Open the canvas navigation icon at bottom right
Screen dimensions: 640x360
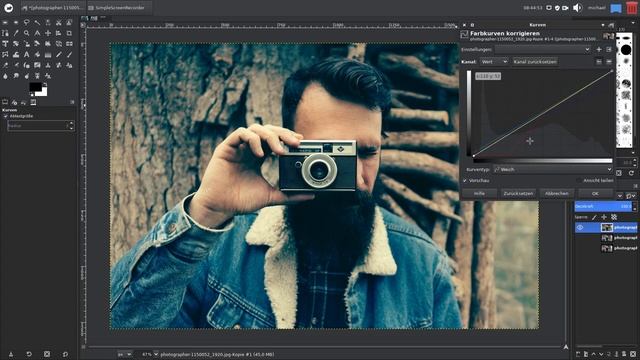pos(566,347)
